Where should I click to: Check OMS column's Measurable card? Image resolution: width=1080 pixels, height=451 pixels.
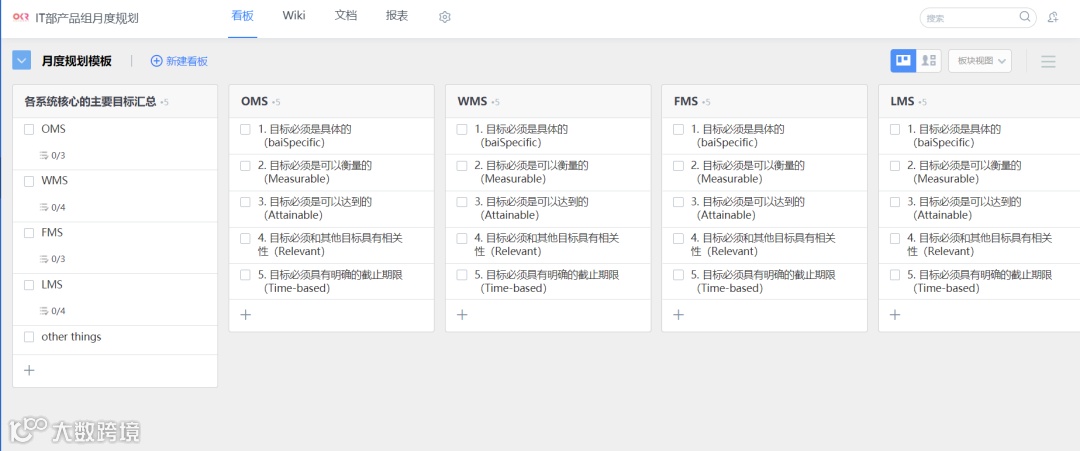245,166
